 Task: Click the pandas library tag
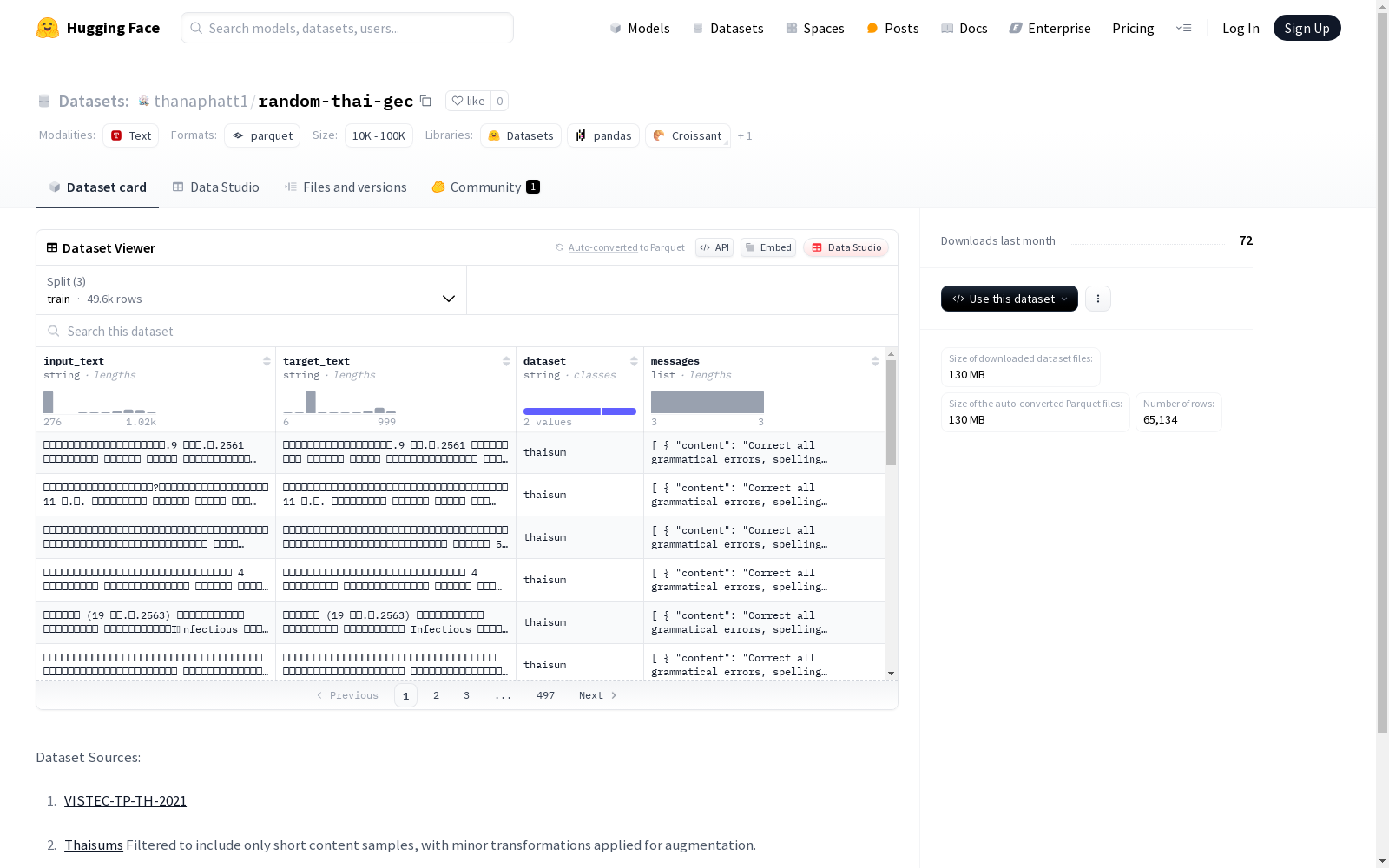pyautogui.click(x=603, y=135)
